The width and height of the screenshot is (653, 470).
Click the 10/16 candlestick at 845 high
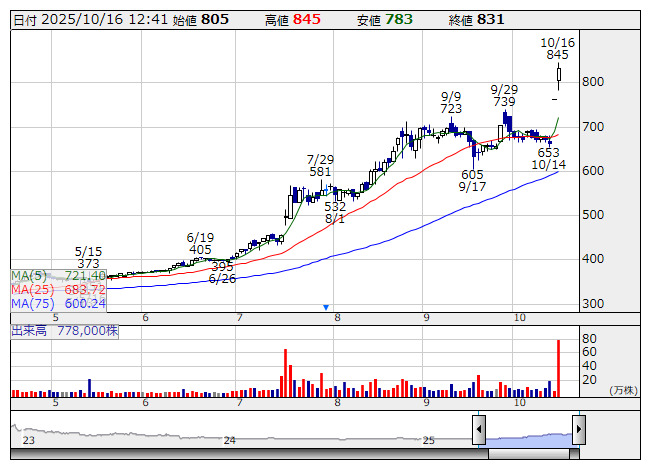tap(558, 76)
